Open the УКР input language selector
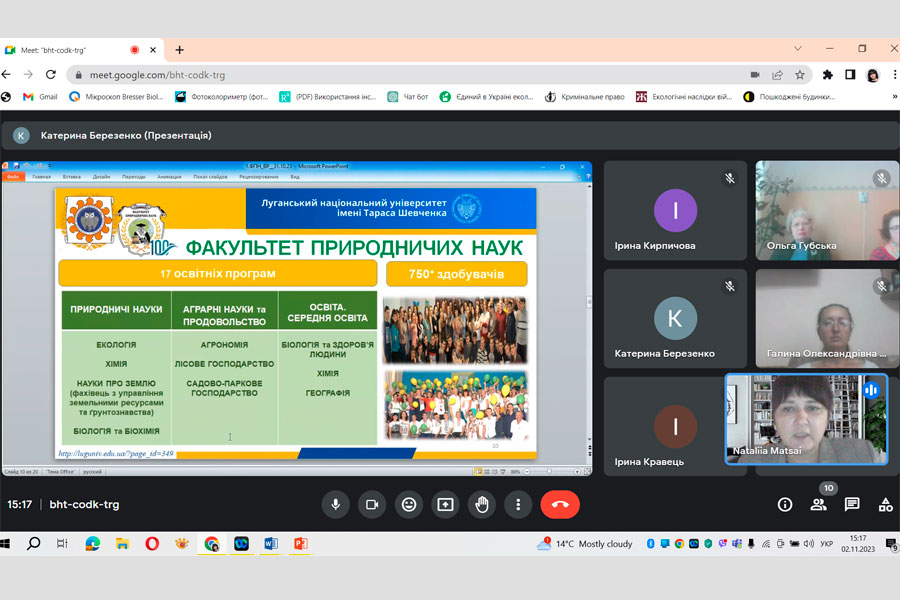Image resolution: width=900 pixels, height=600 pixels. pos(827,544)
